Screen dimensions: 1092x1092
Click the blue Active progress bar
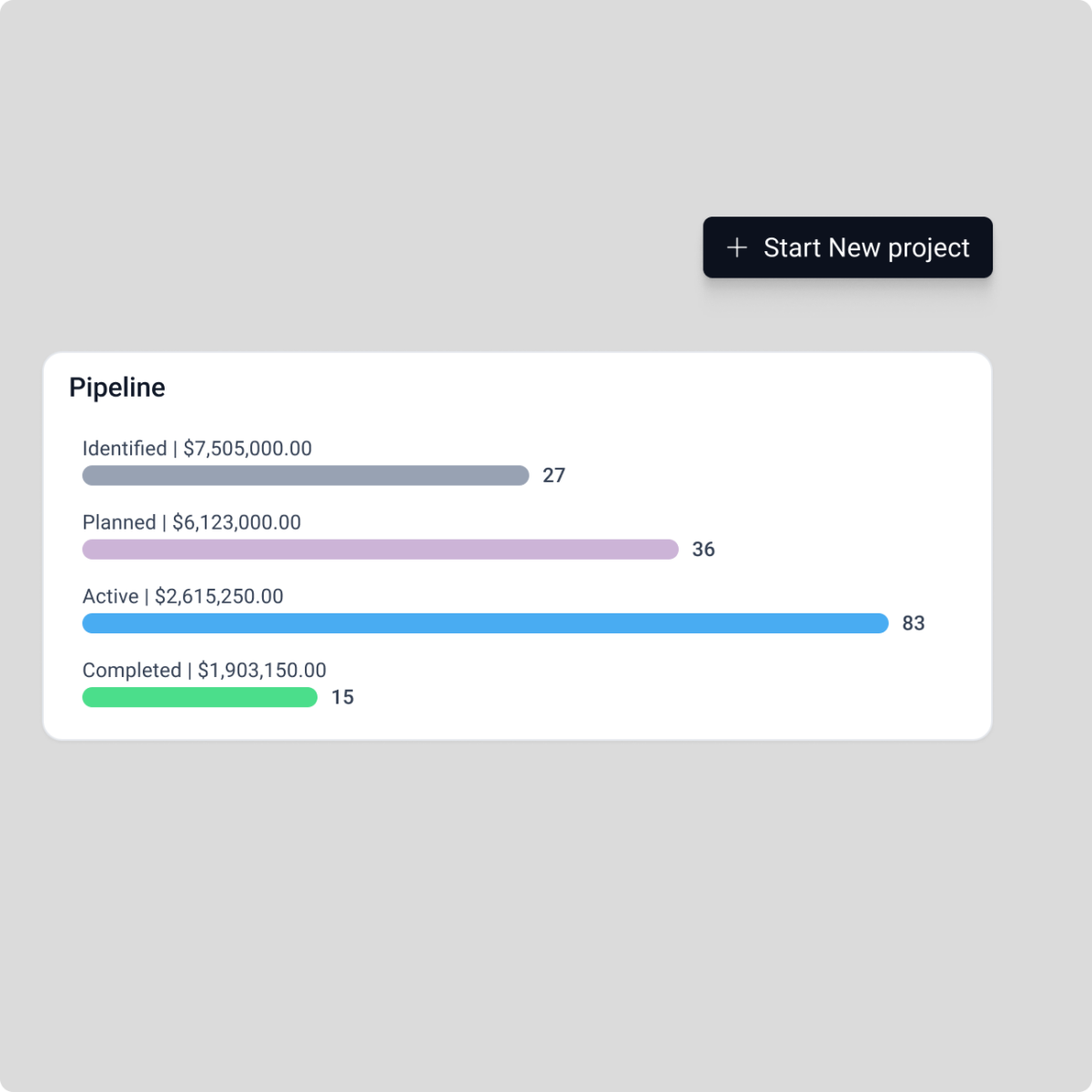485,623
